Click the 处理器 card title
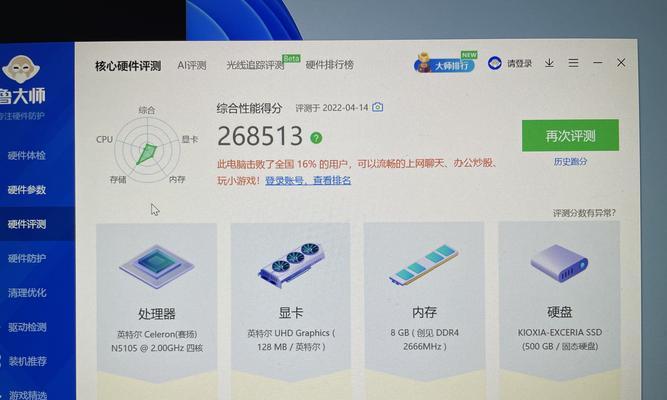The image size is (667, 400). 157,314
